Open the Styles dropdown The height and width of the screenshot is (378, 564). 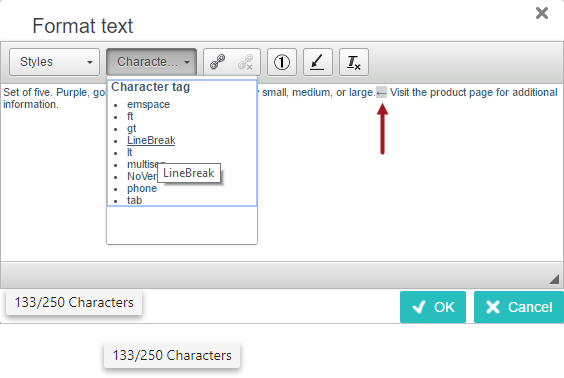(x=54, y=62)
